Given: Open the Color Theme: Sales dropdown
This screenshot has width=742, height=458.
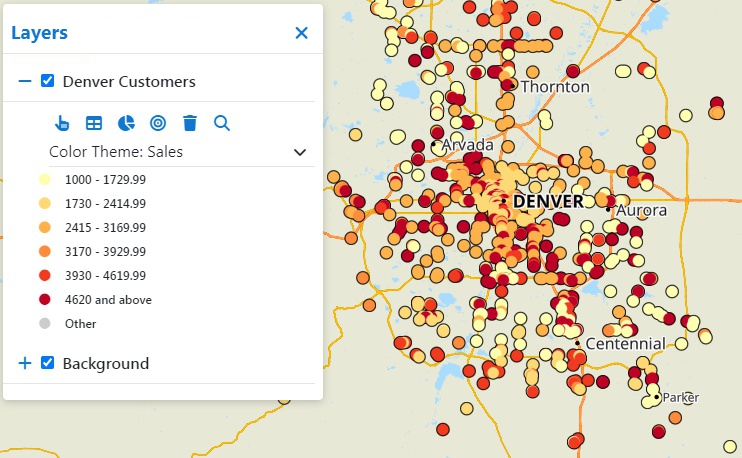Looking at the screenshot, I should [x=299, y=152].
